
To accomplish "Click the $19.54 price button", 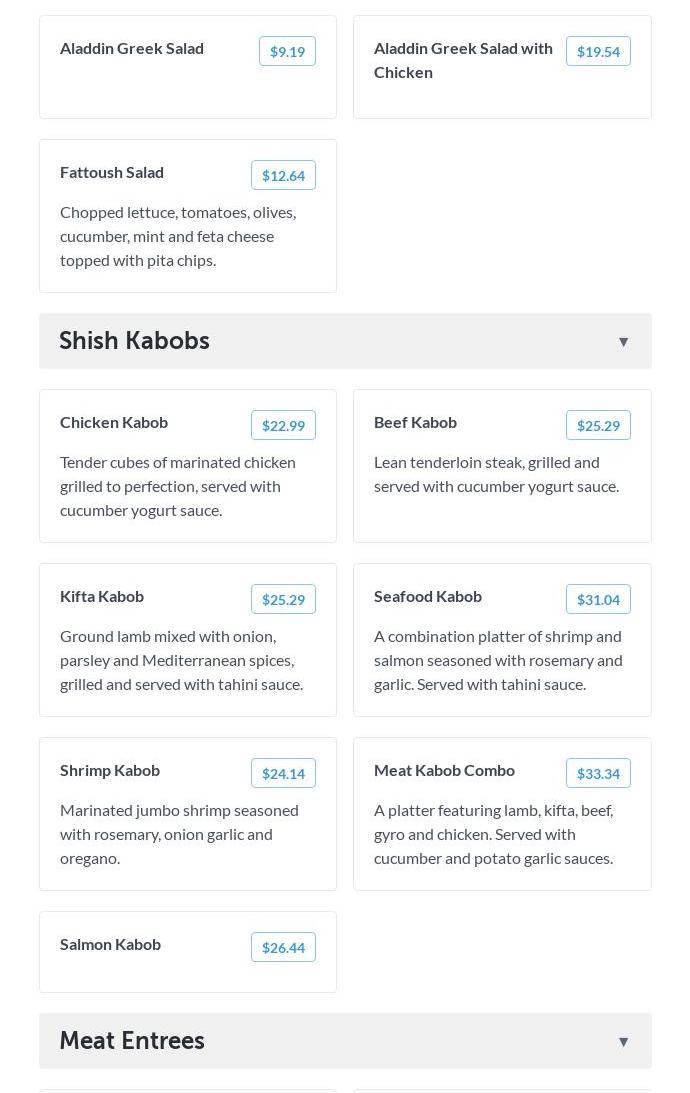I will pos(598,52).
